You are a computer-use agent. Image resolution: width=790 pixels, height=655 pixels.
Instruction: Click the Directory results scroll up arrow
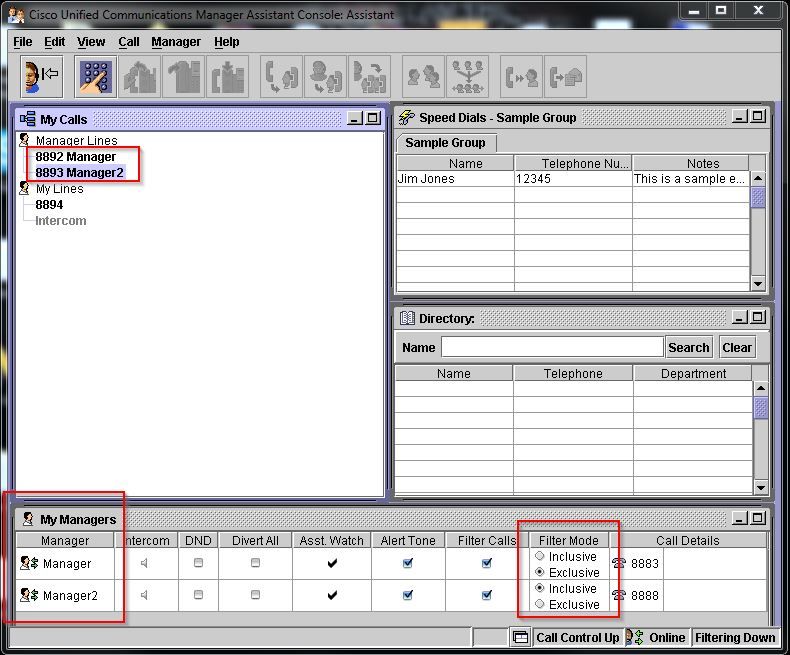761,388
